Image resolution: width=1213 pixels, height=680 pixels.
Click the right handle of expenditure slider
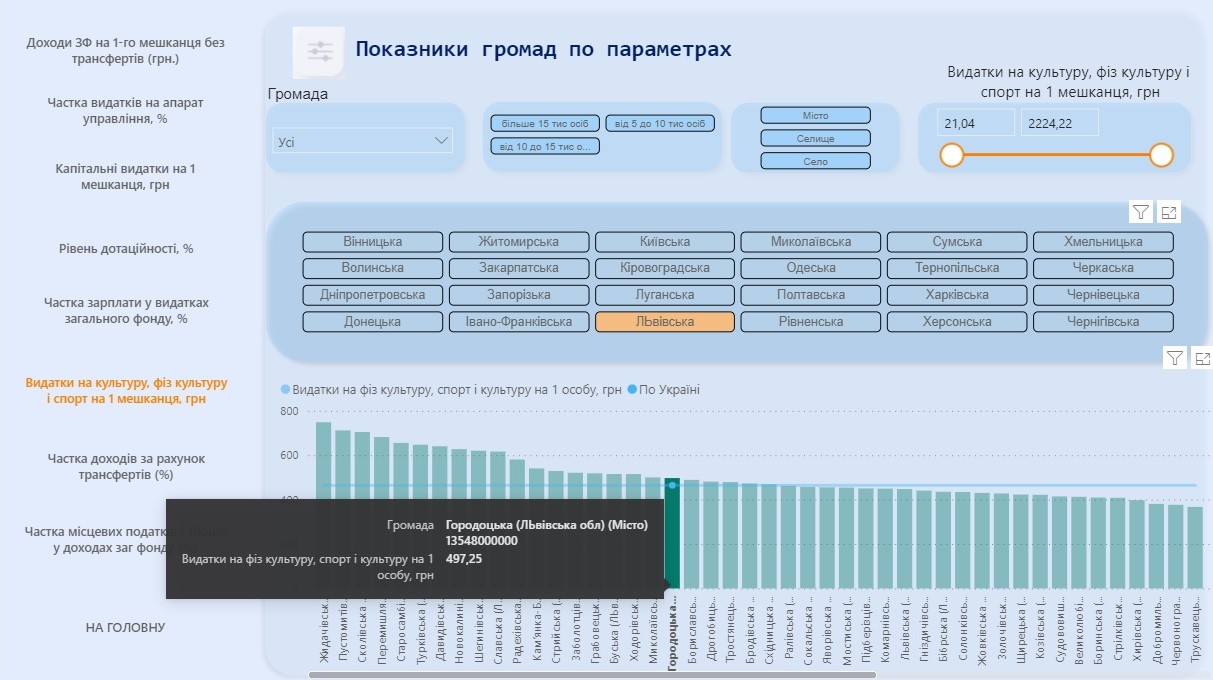pos(1161,155)
